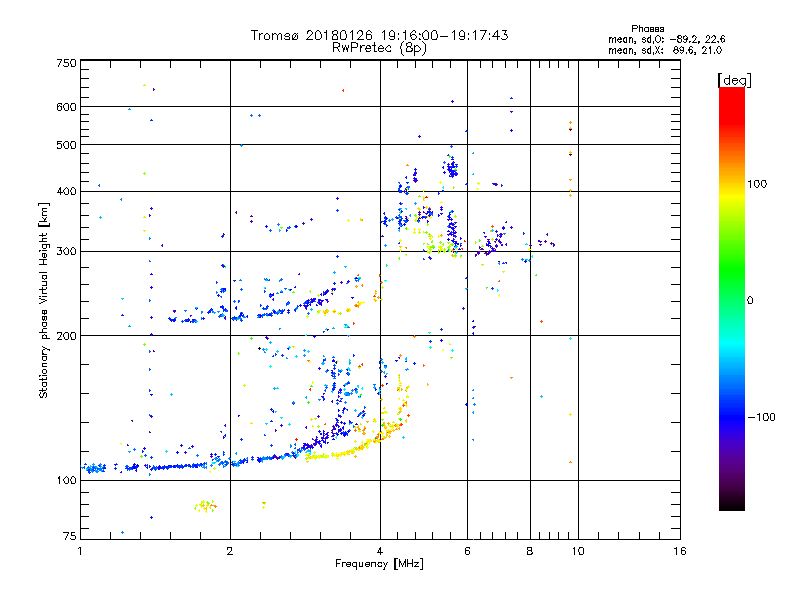Click the 'mean, sd,X: 89.6, 21.0' line
800x600 pixels.
pos(665,50)
